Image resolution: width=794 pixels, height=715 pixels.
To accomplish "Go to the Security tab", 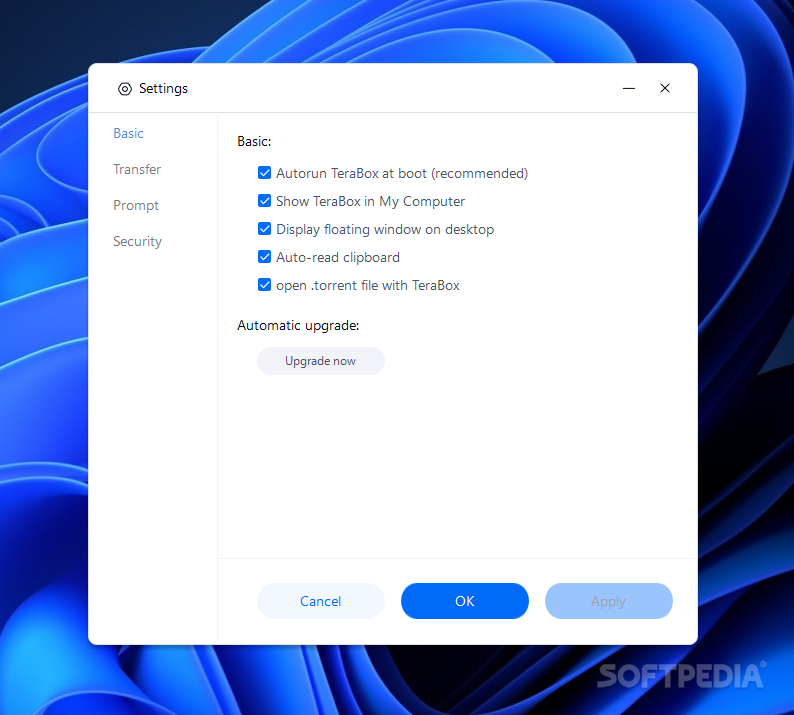I will tap(137, 242).
